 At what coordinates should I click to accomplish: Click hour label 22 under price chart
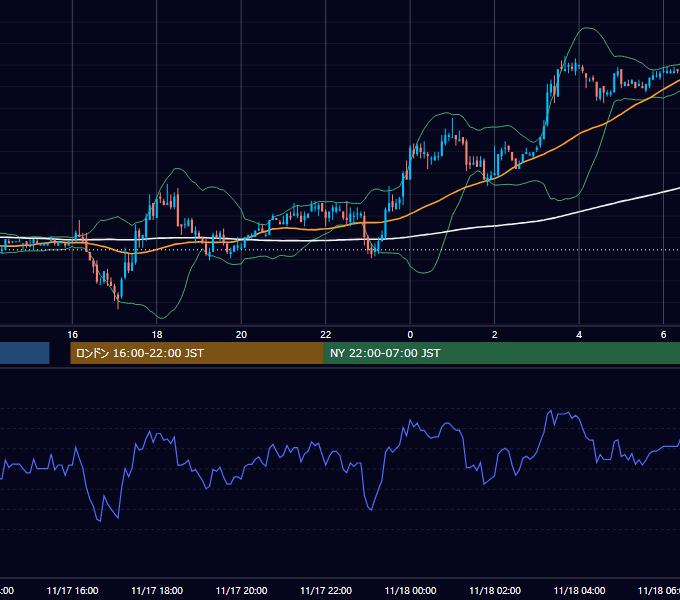pos(326,335)
